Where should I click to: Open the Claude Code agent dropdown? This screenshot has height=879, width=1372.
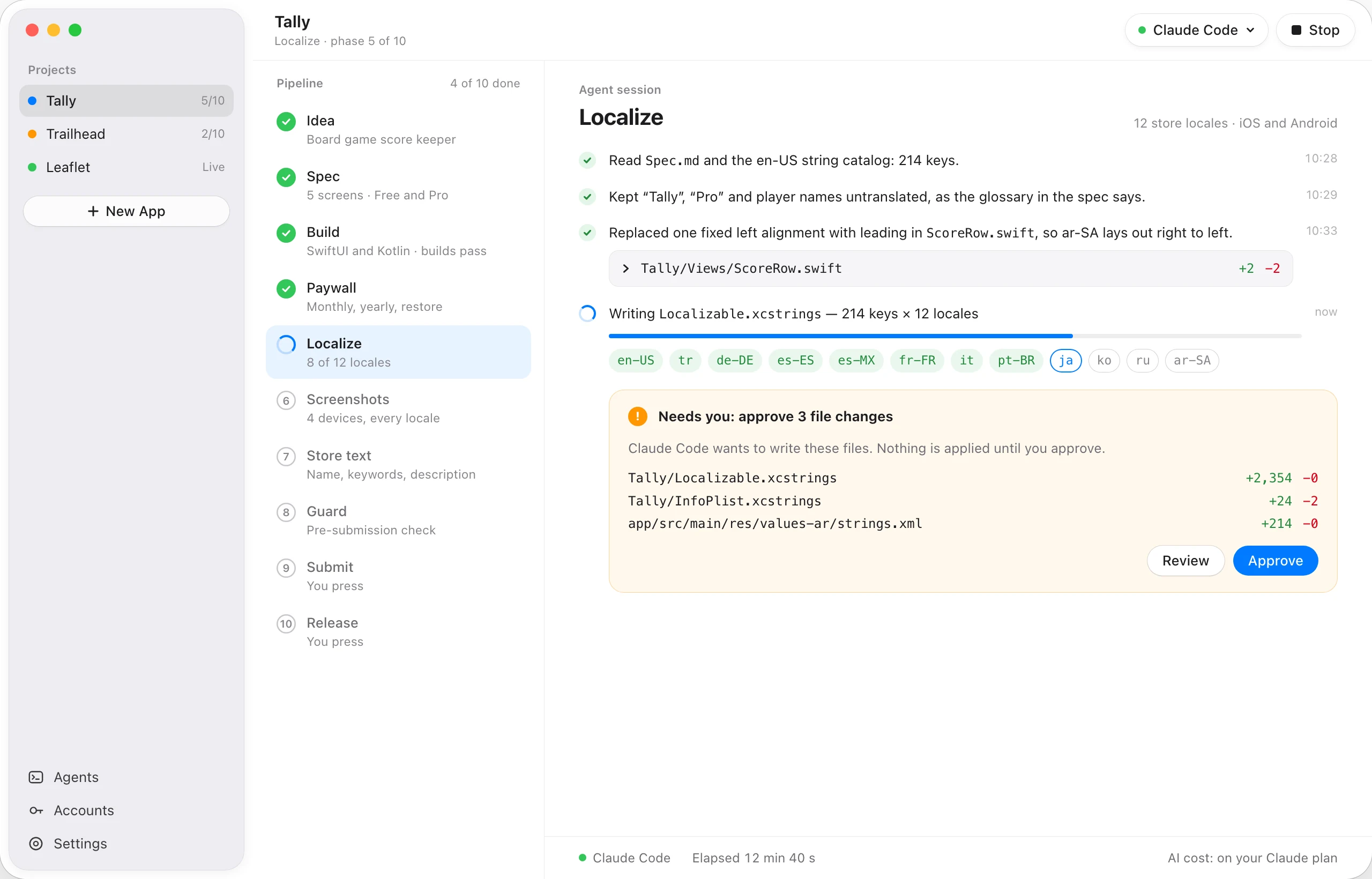point(1196,30)
